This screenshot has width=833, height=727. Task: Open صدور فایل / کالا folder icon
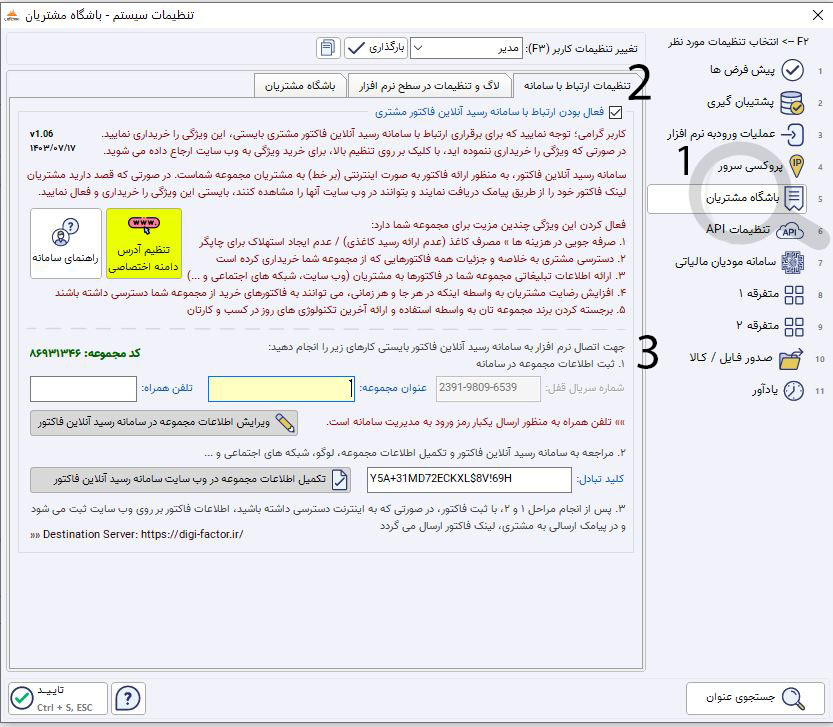pos(792,358)
